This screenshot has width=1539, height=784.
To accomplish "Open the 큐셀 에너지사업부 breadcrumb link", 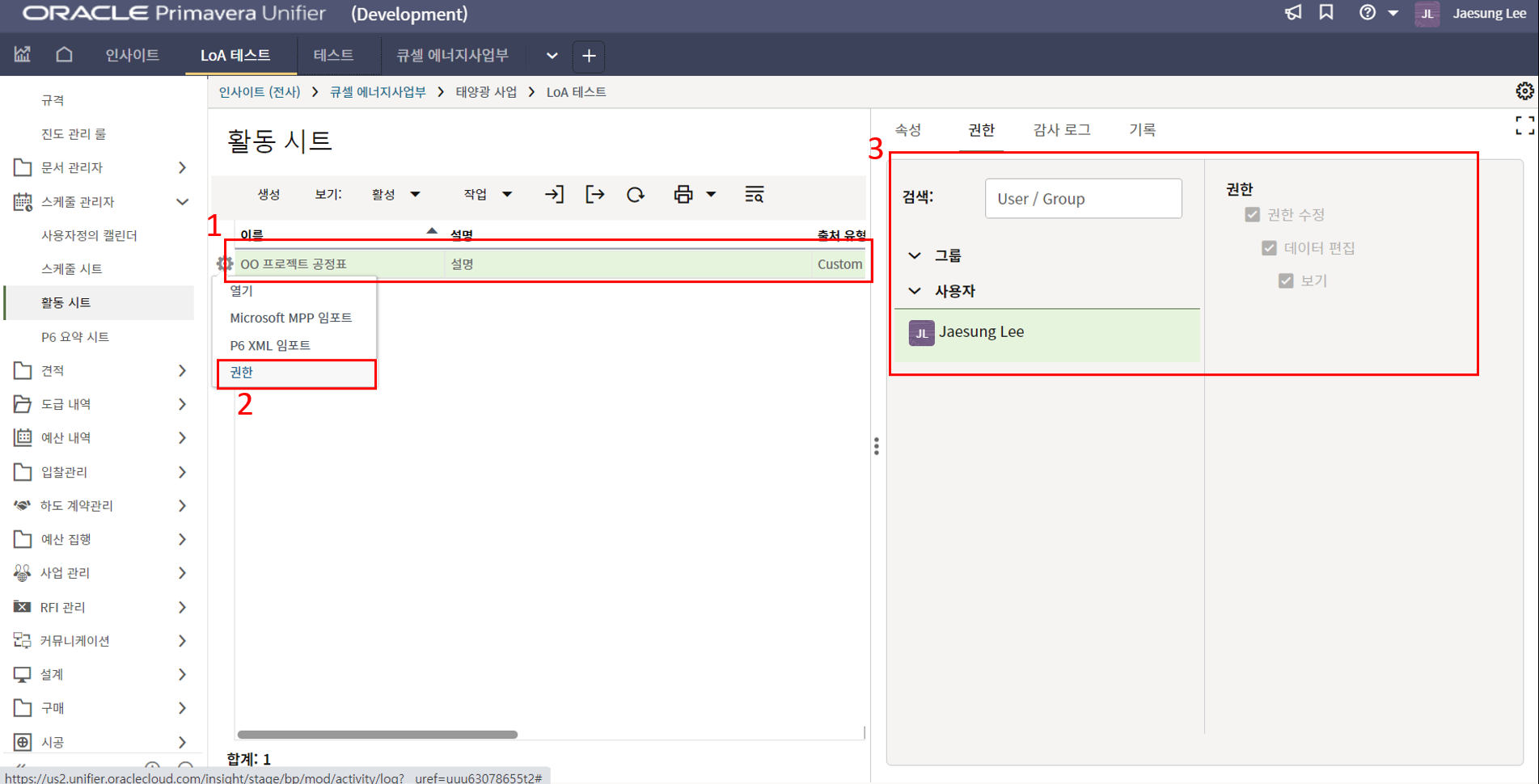I will pos(378,92).
